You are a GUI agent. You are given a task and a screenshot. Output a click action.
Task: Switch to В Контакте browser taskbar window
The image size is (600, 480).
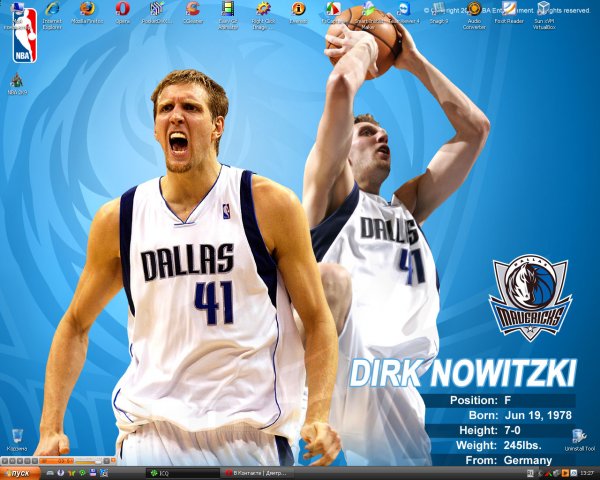coord(262,472)
